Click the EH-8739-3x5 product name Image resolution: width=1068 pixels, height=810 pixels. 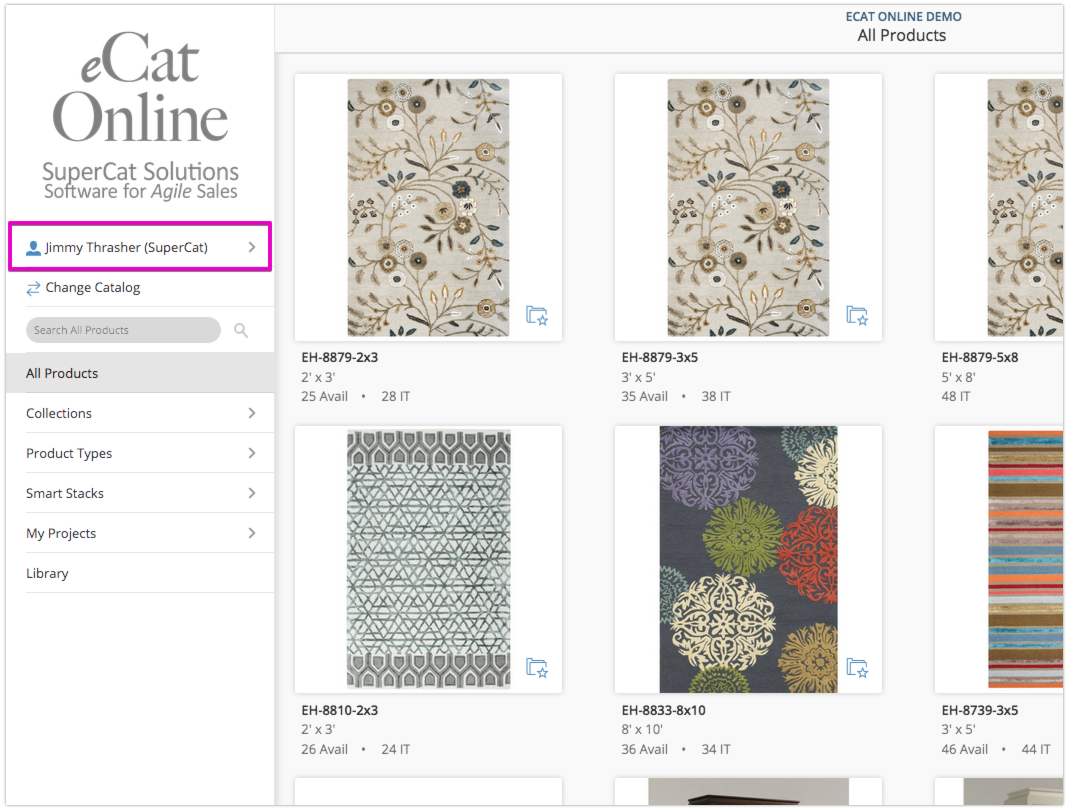point(980,711)
